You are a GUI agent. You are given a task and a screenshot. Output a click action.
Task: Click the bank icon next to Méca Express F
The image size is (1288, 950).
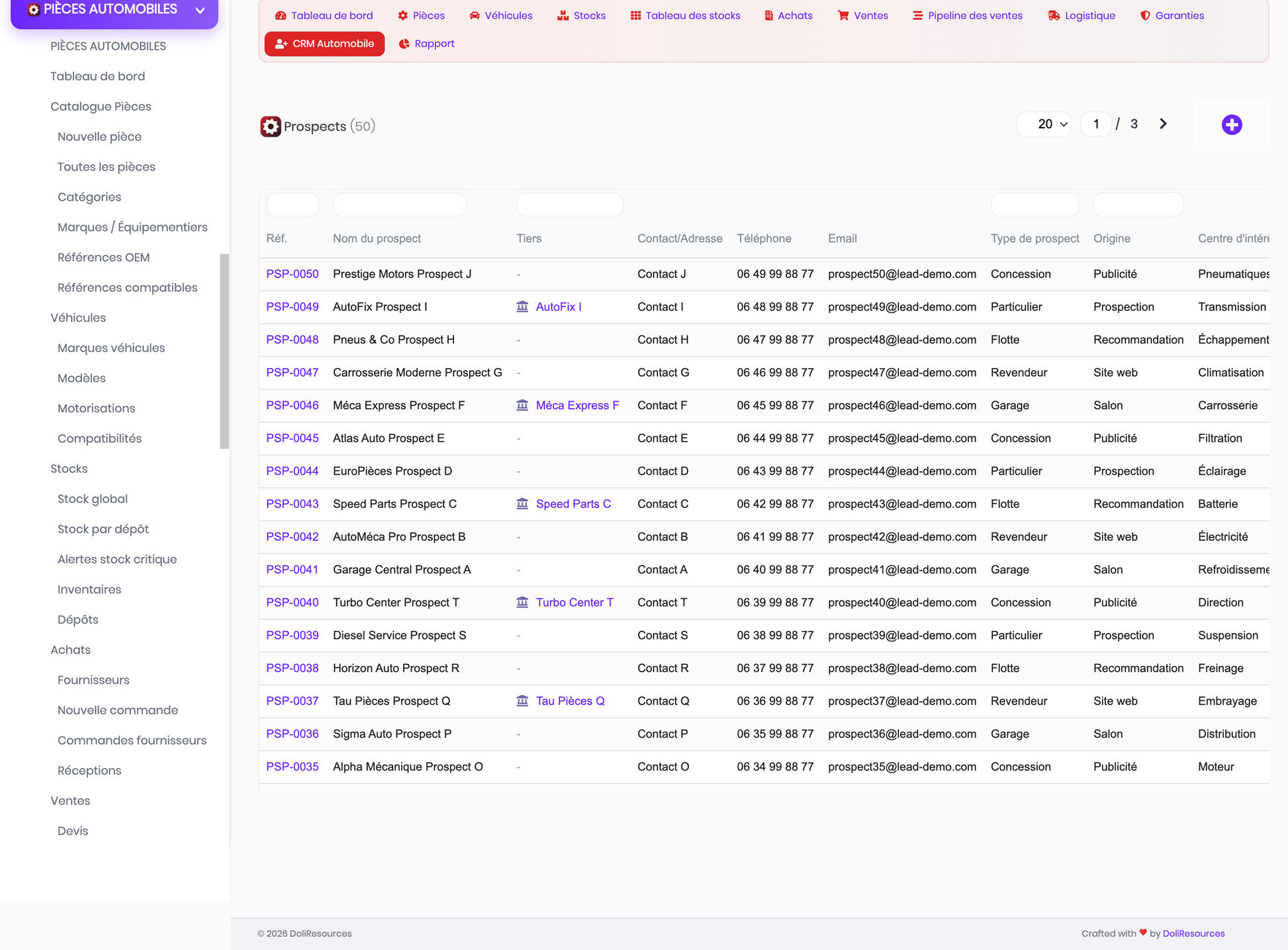tap(522, 405)
